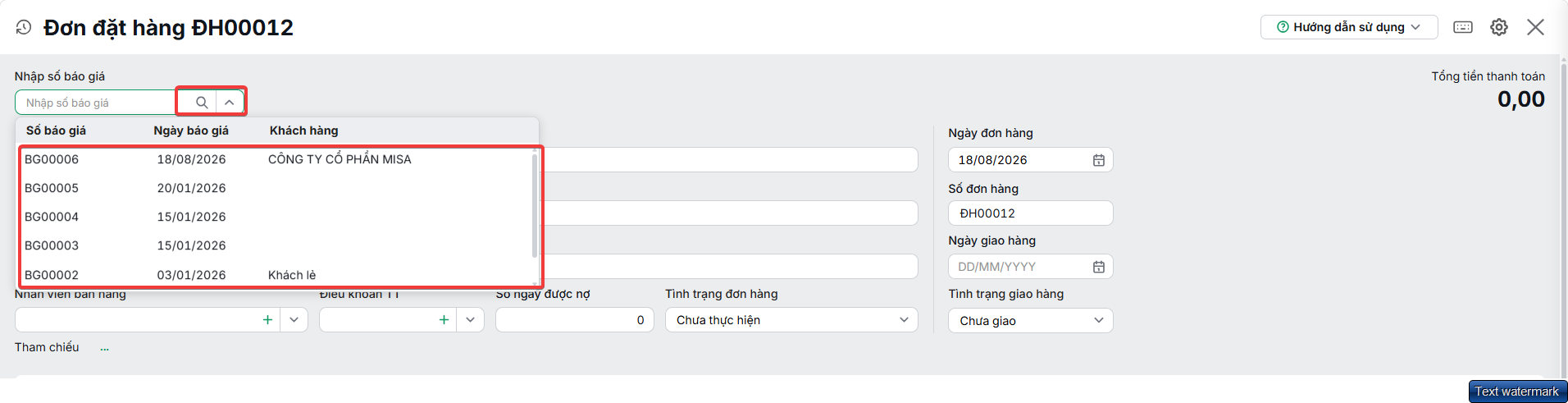Image resolution: width=1568 pixels, height=403 pixels.
Task: Choose quote BG00004 from list
Action: point(276,217)
